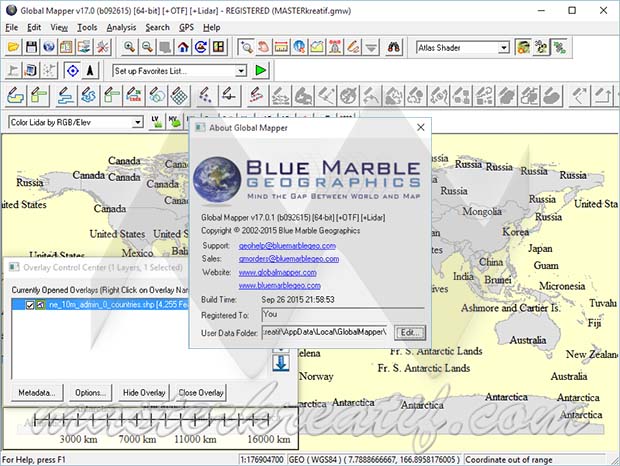Click the Create Line Feature pencil icon
620x466 pixels.
tap(66, 96)
